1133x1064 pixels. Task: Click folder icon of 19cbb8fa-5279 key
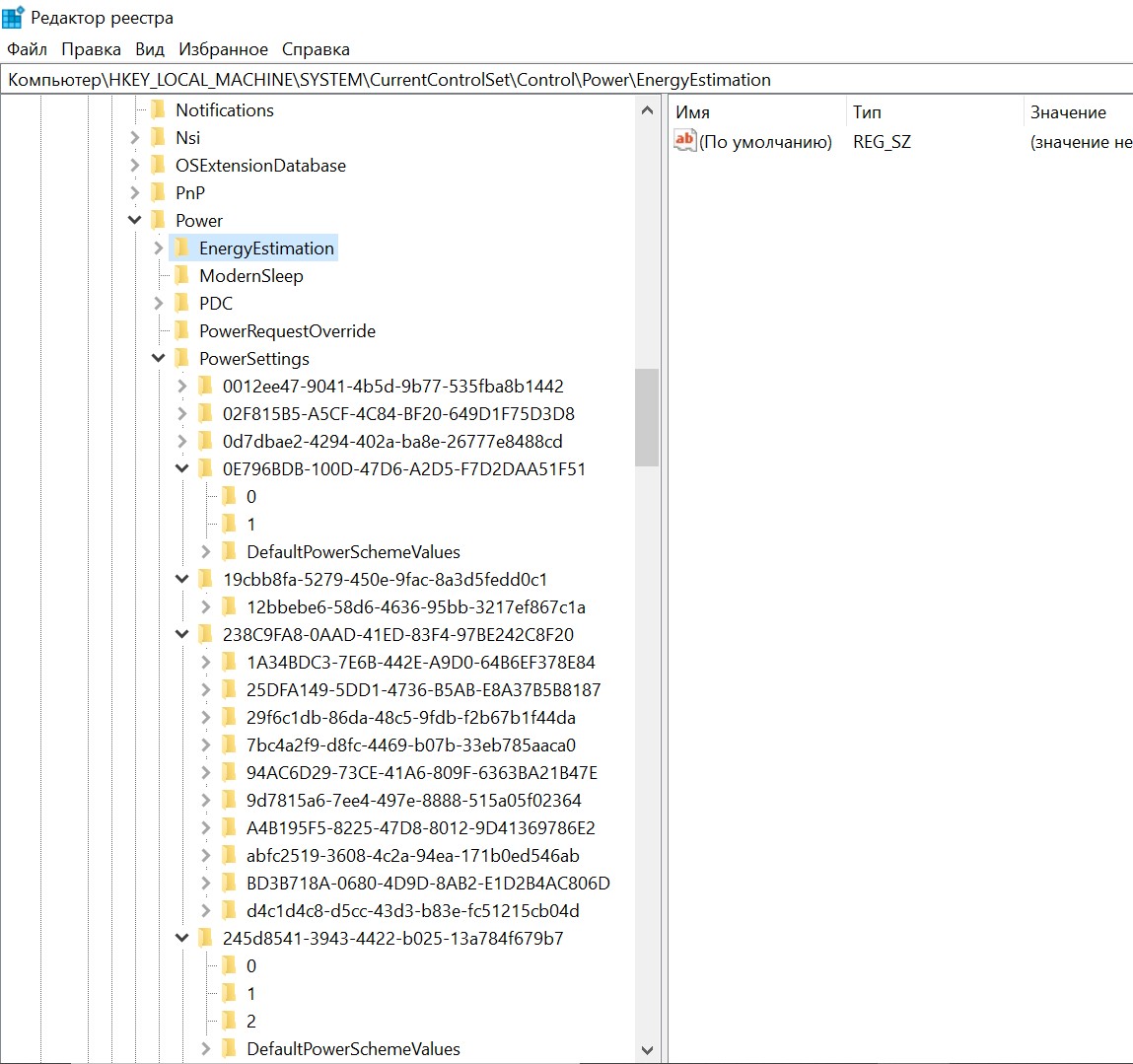point(206,579)
